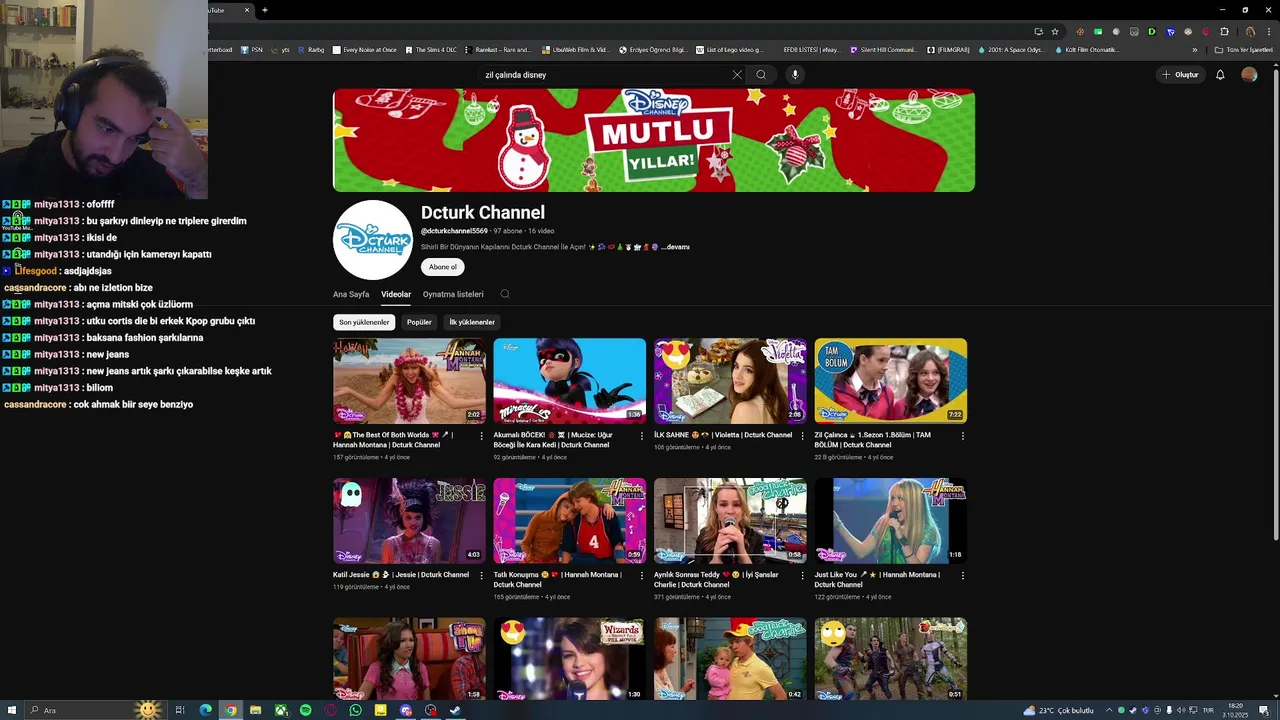Click the Ayrılık Sonrası Teddy video title
1280x720 pixels.
[716, 580]
